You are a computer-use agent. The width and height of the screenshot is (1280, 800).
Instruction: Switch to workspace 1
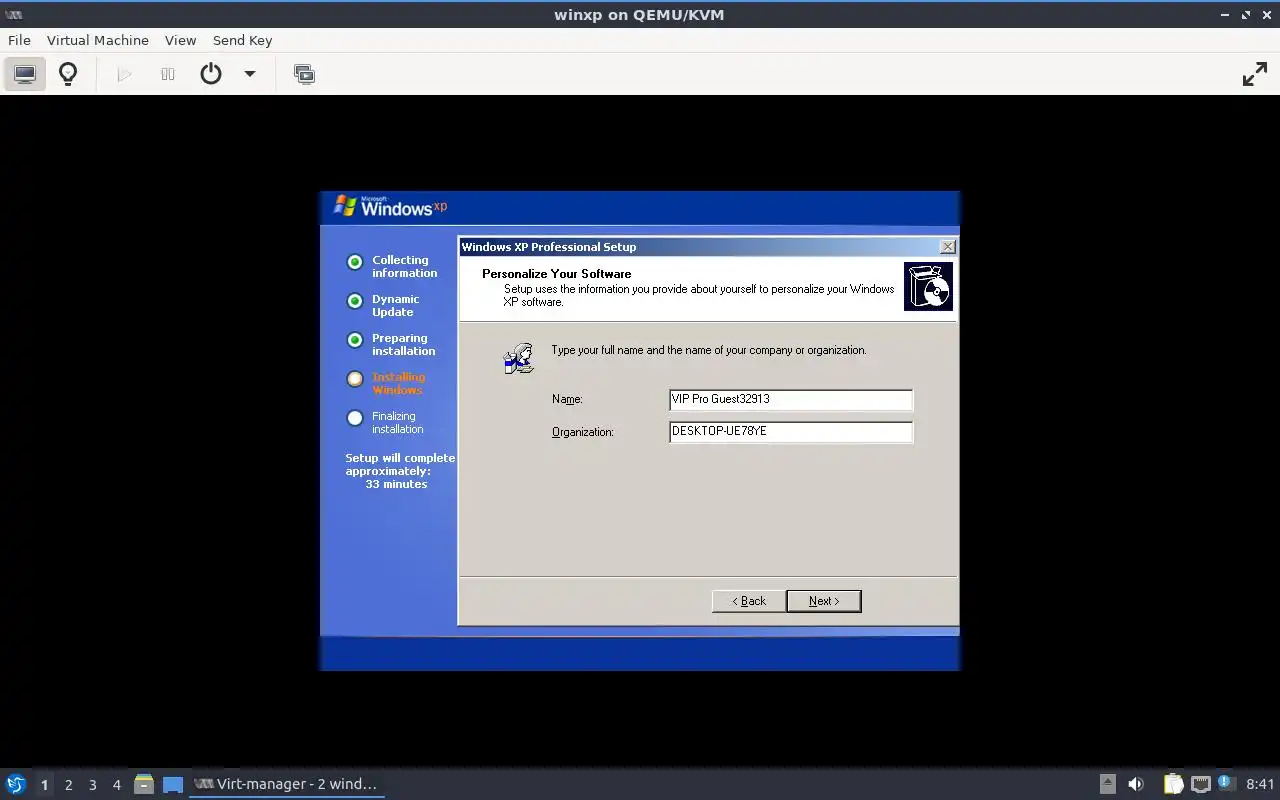click(x=44, y=785)
